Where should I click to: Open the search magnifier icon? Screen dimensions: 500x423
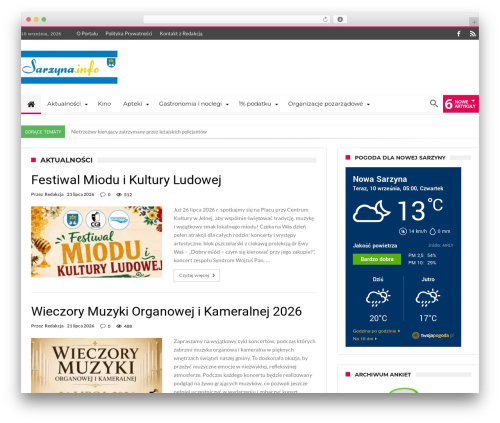(434, 103)
